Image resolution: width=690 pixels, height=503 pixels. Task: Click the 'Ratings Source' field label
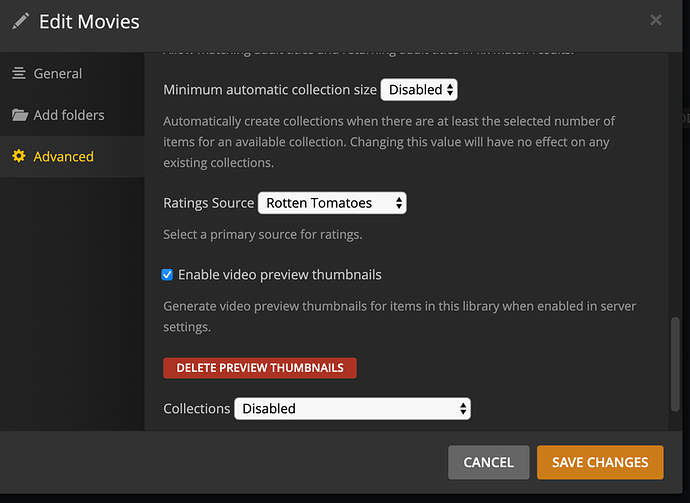(208, 203)
